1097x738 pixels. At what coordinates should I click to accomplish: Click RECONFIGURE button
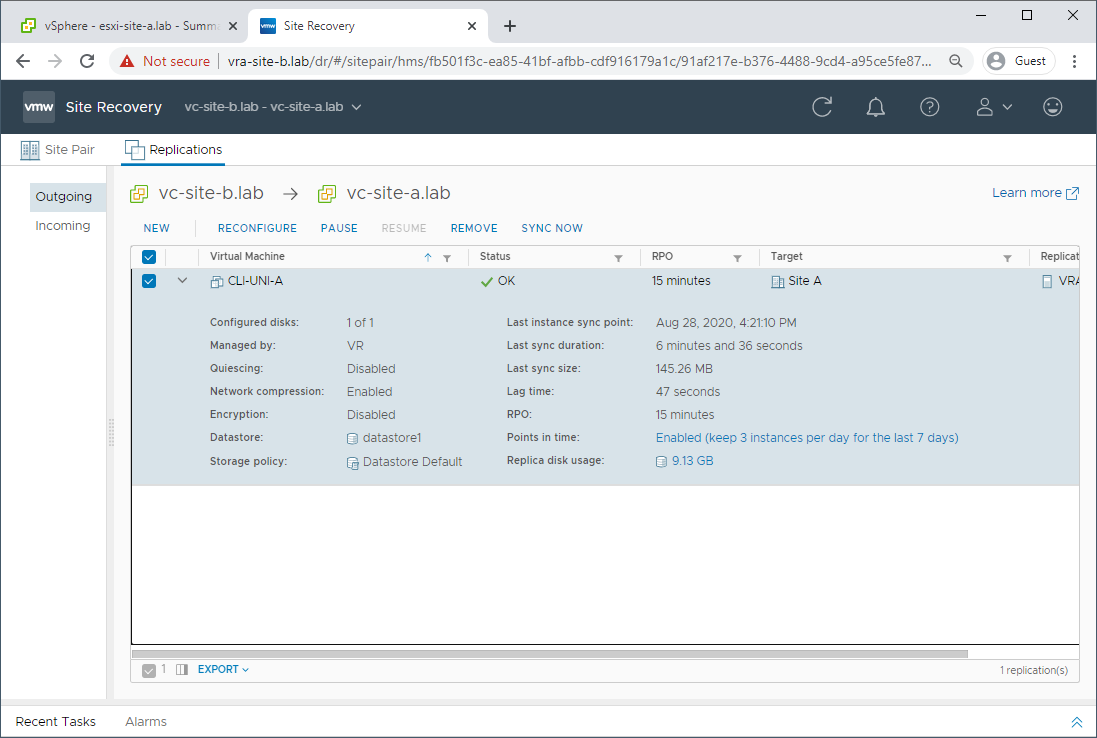[x=257, y=228]
